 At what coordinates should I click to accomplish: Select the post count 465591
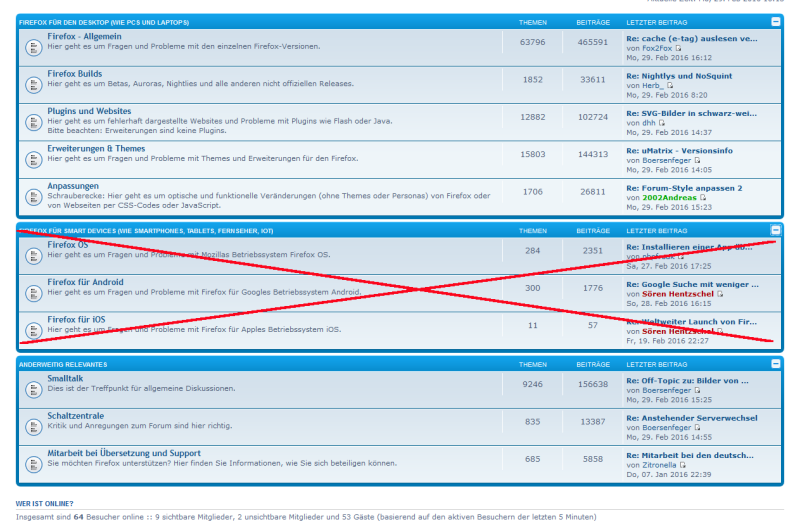(x=593, y=42)
